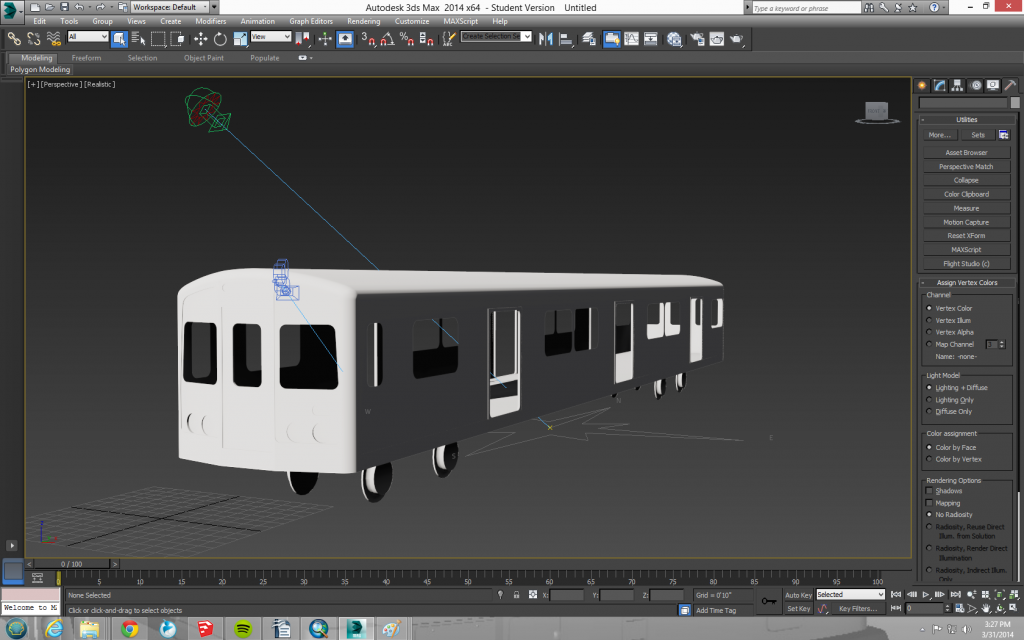Click the Asset Browser button

[967, 152]
